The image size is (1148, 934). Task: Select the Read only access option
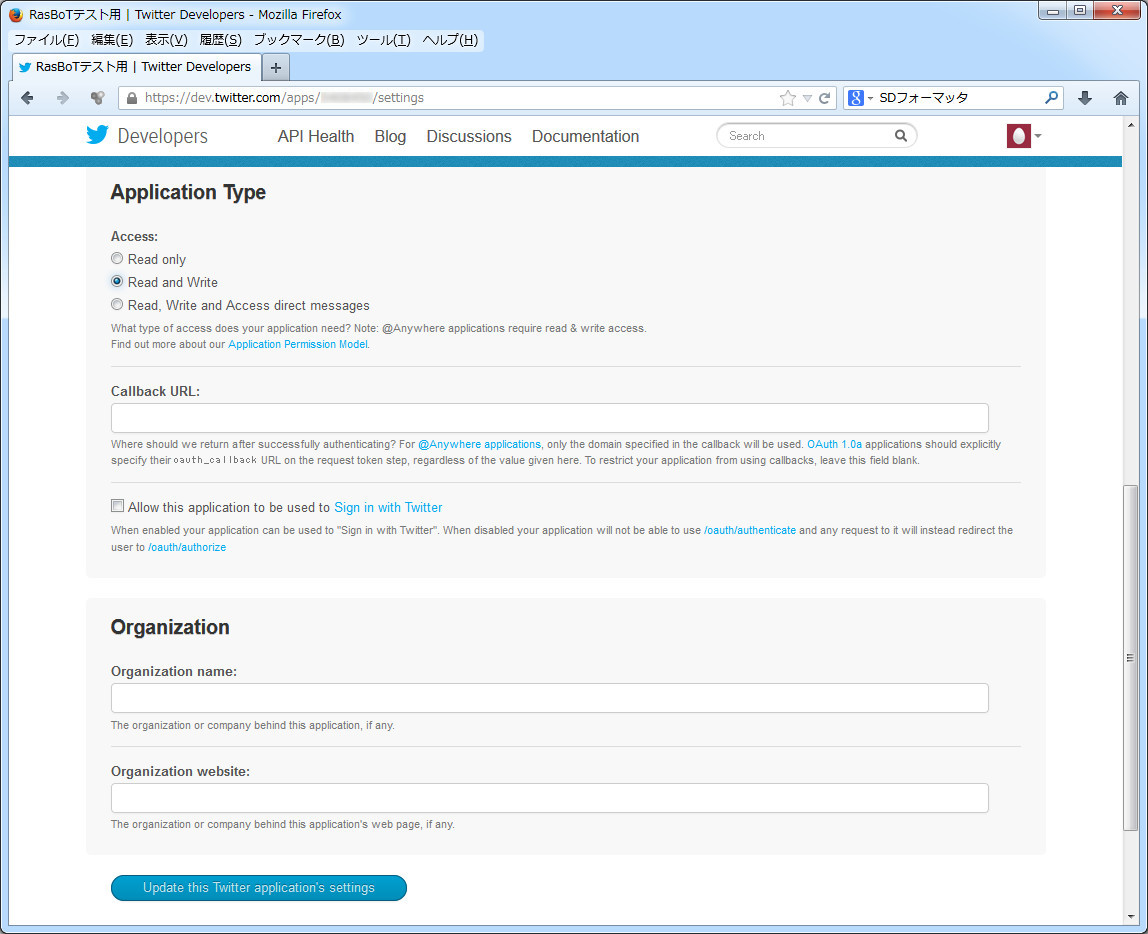116,258
